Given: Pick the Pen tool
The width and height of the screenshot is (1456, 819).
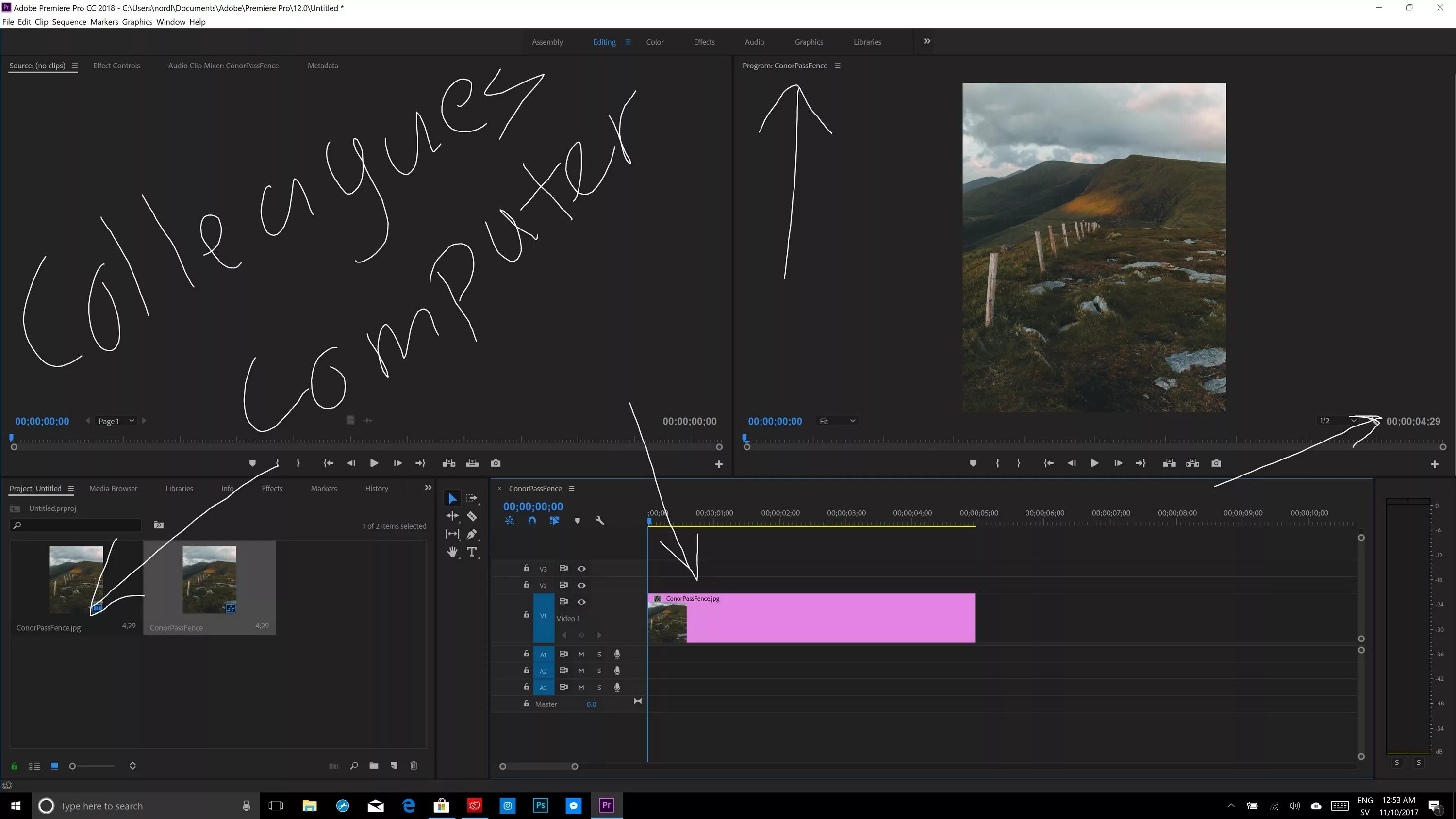Looking at the screenshot, I should click(471, 534).
